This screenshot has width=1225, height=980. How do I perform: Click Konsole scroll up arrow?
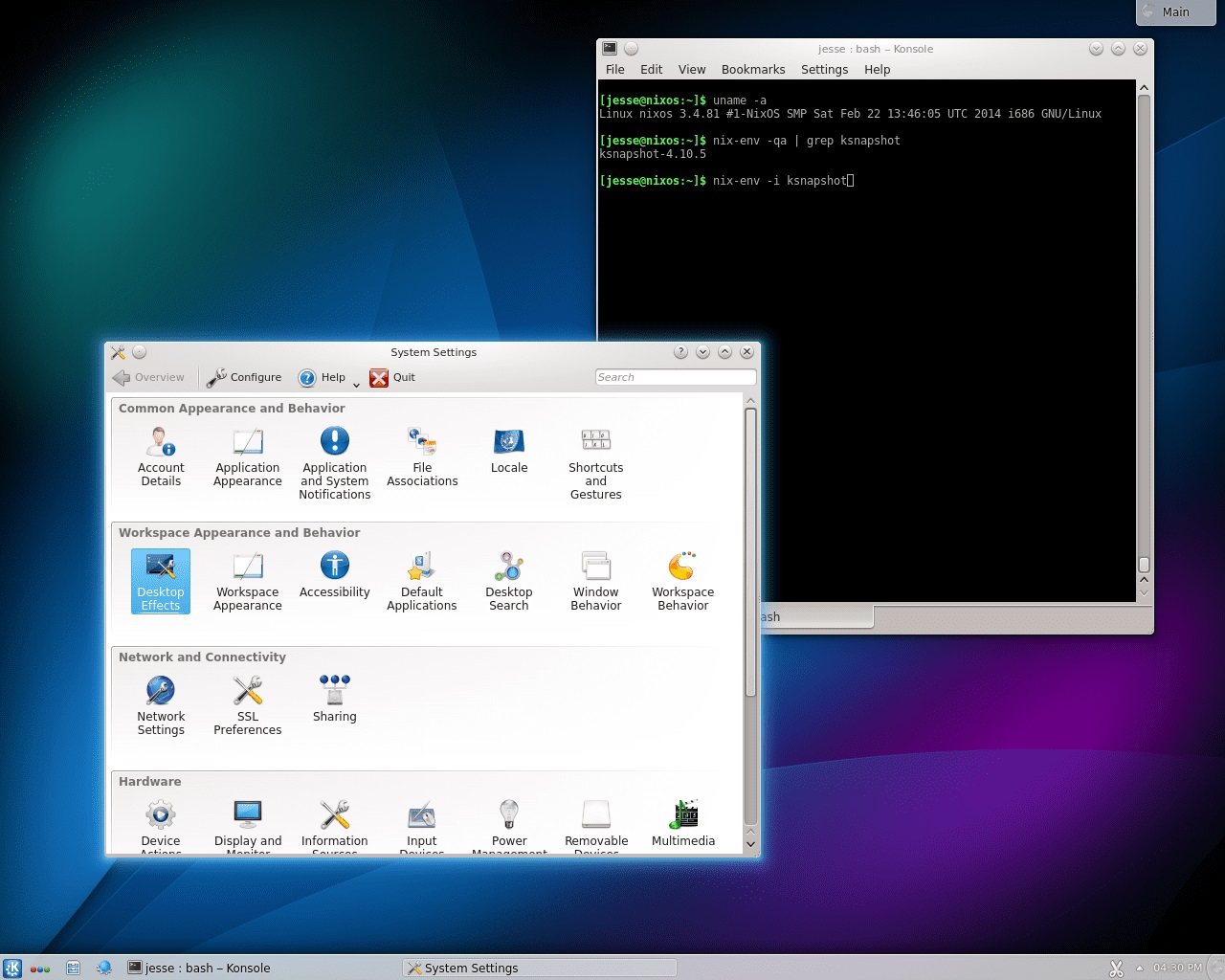(x=1144, y=88)
